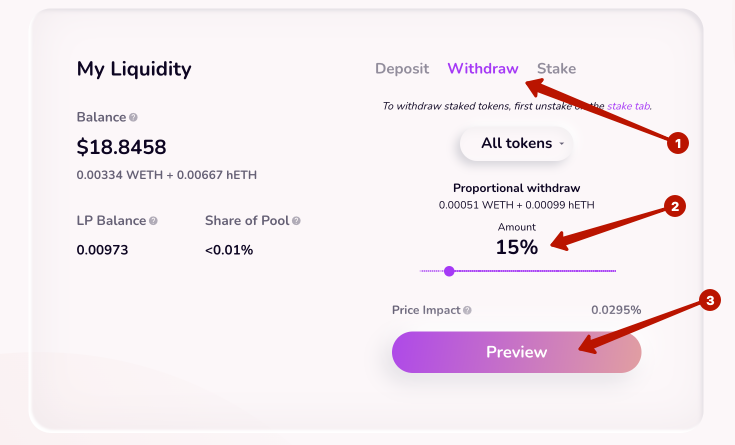
Task: Click the $18.8458 balance figure
Action: (121, 147)
